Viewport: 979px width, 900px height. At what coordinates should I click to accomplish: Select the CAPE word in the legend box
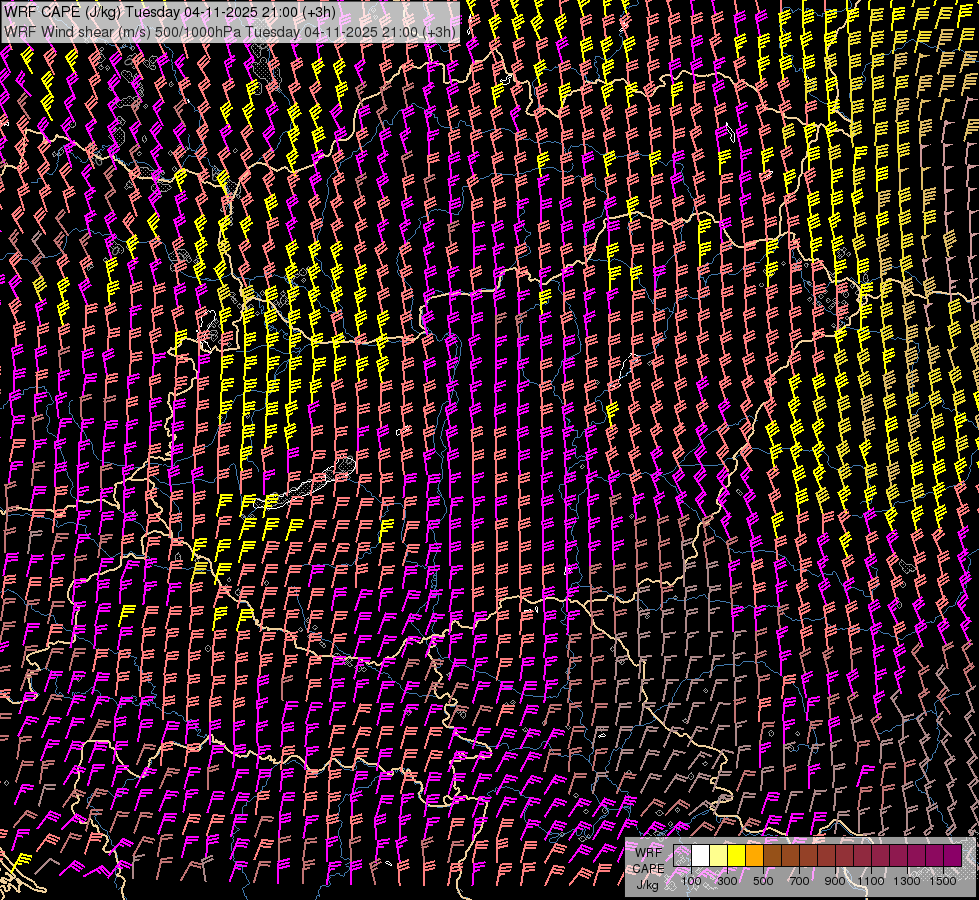point(648,869)
